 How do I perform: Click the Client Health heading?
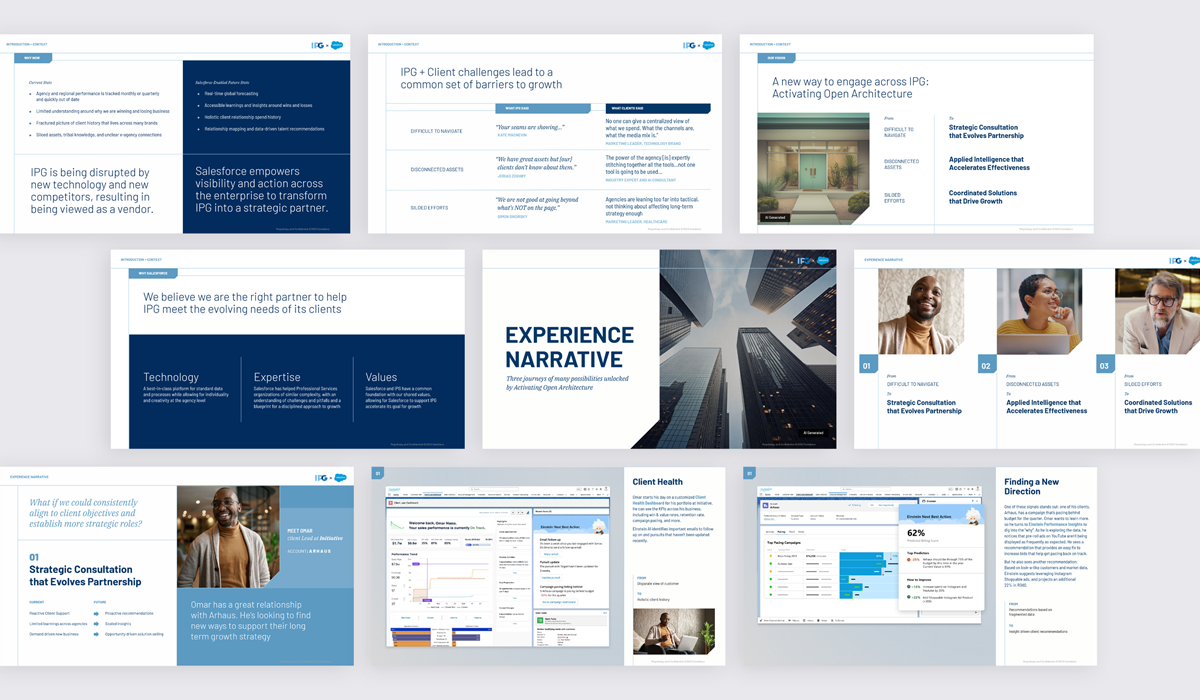pos(658,481)
